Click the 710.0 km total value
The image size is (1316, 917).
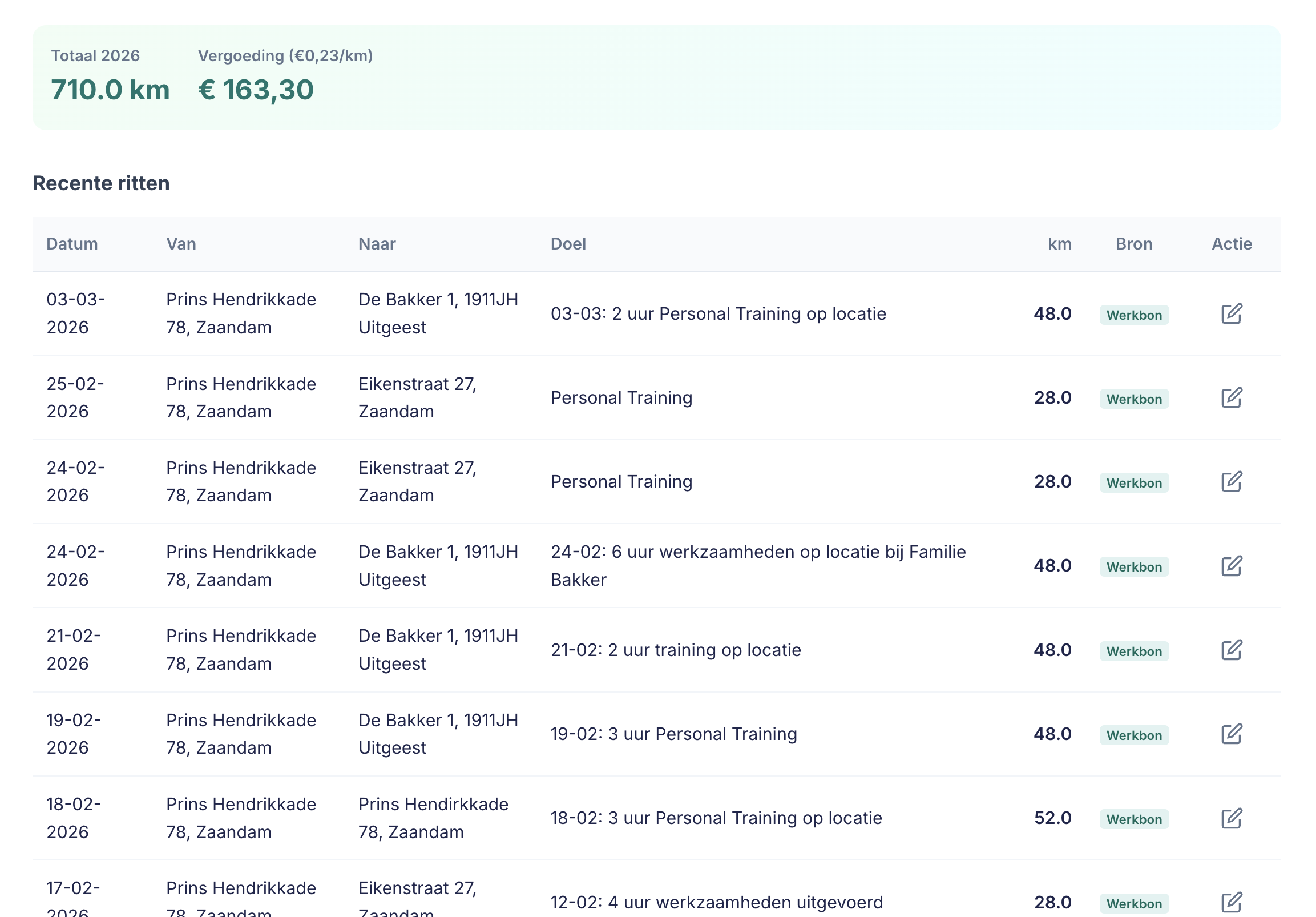(x=110, y=90)
